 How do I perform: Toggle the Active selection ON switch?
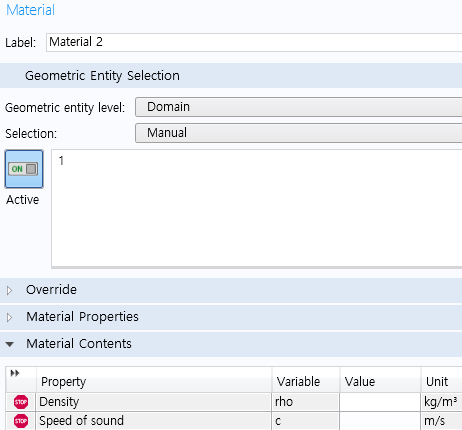point(24,169)
